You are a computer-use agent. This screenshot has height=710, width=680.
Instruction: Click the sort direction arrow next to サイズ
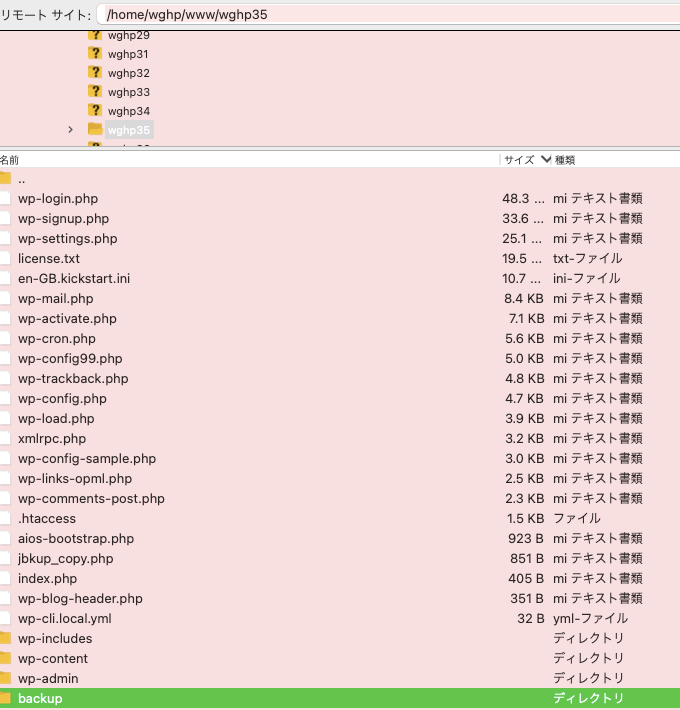point(546,159)
